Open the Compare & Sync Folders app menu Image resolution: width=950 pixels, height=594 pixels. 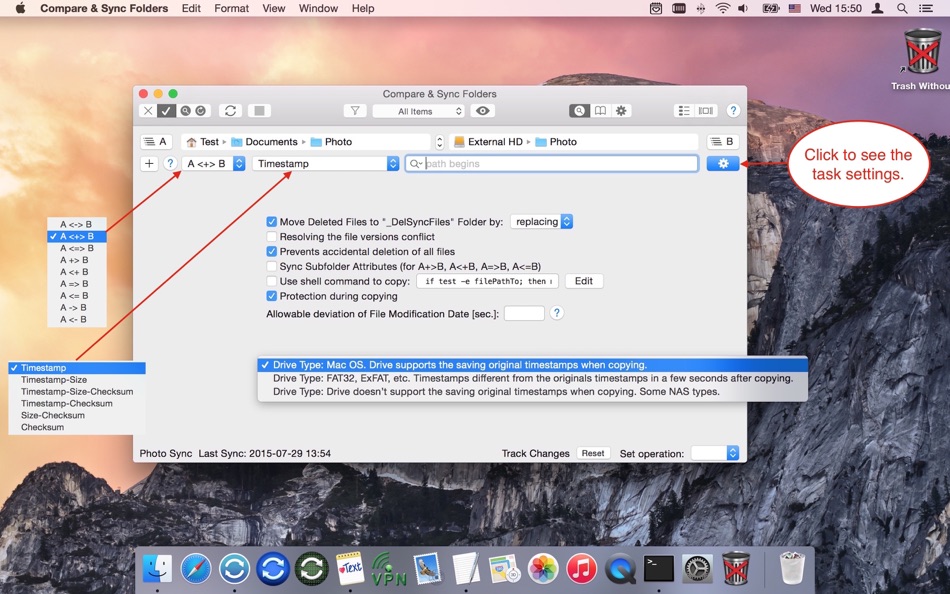tap(104, 8)
